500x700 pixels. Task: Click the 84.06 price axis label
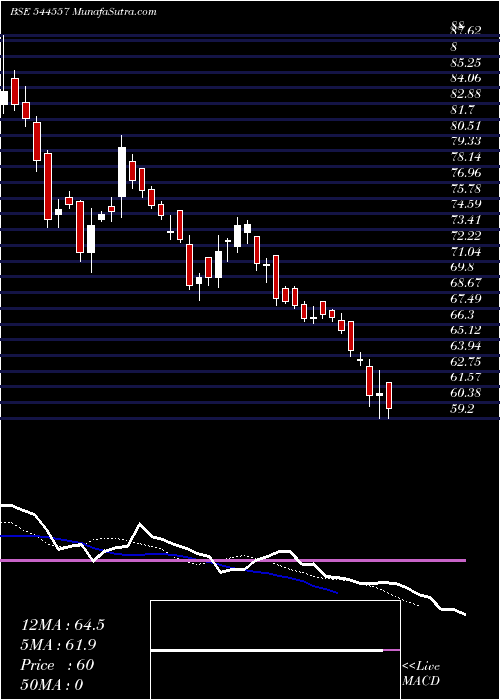click(x=466, y=79)
